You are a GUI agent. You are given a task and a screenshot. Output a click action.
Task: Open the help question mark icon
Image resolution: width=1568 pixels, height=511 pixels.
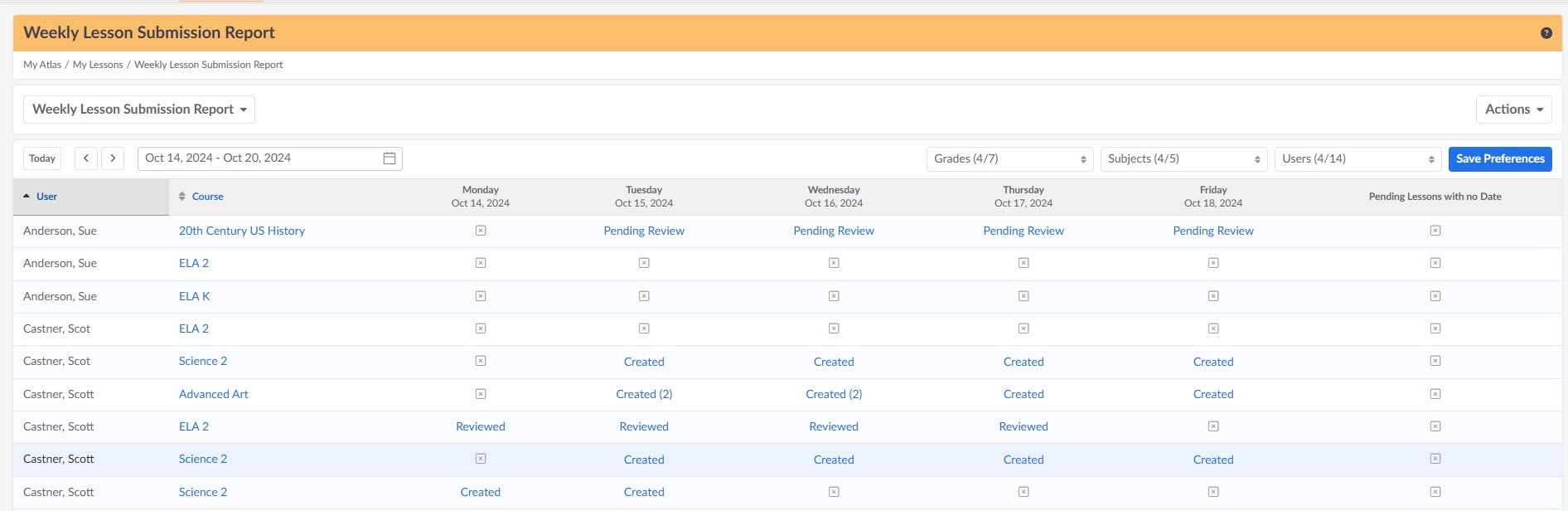1546,33
